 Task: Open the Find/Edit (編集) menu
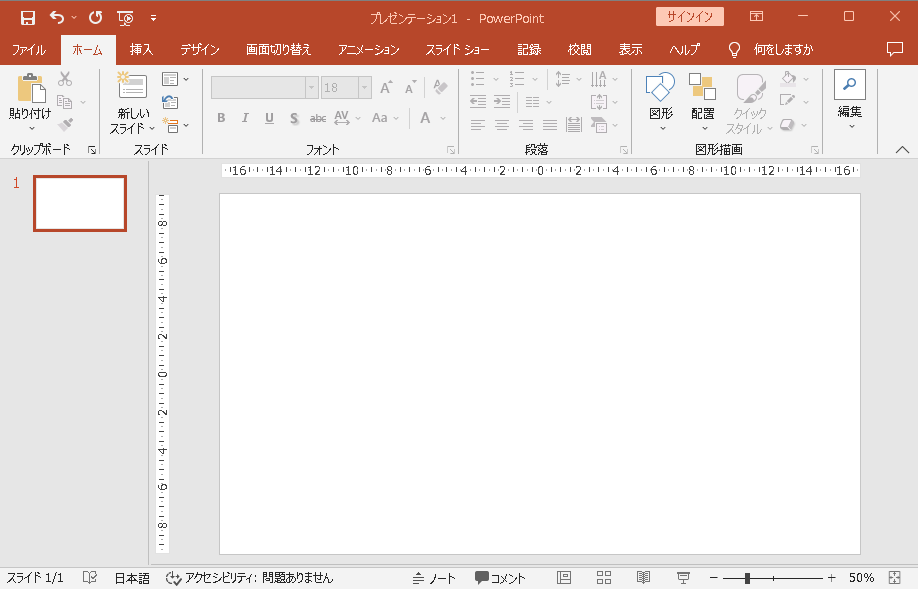tap(850, 100)
